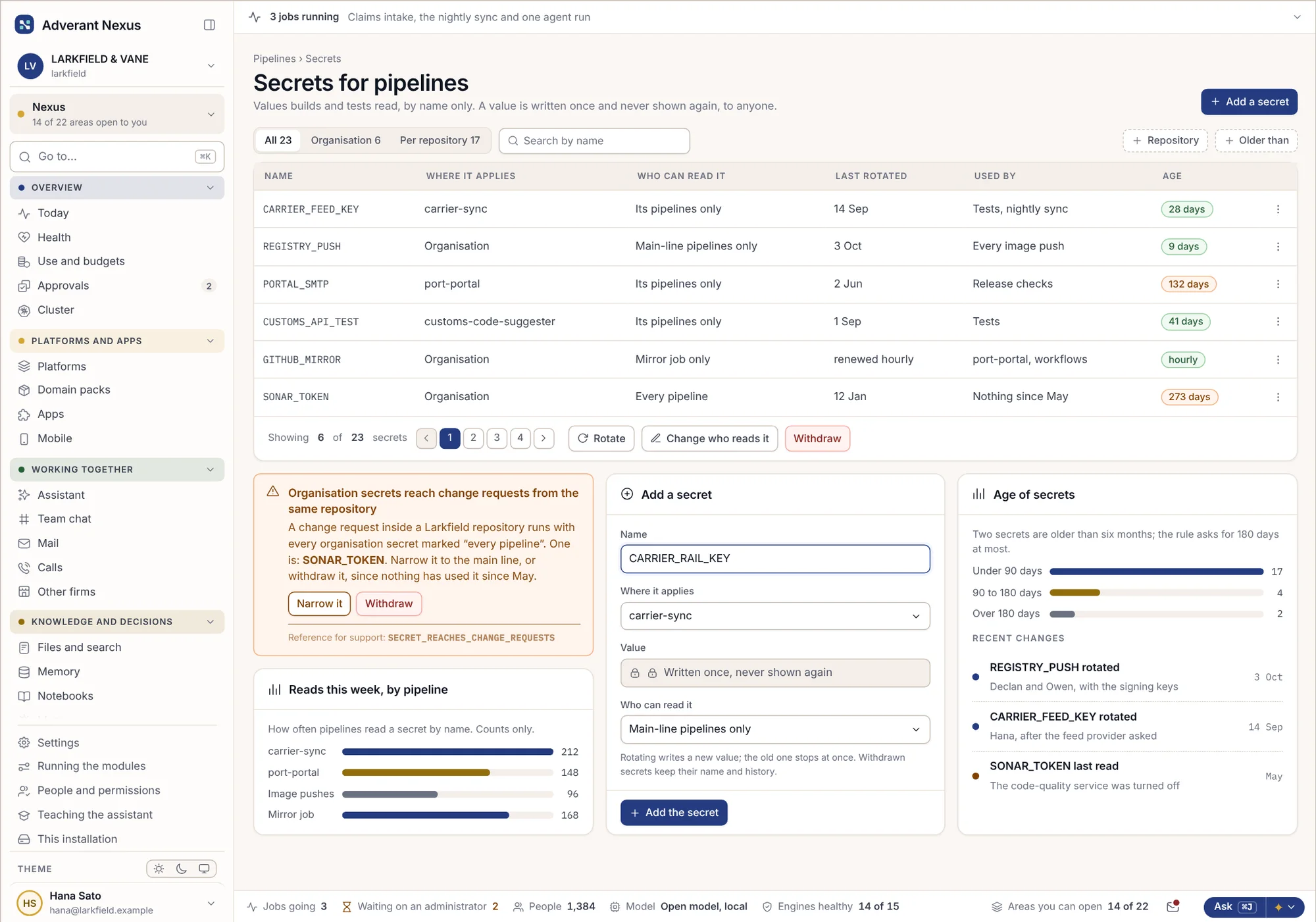Open People and permissions
Image resolution: width=1316 pixels, height=922 pixels.
(x=117, y=790)
